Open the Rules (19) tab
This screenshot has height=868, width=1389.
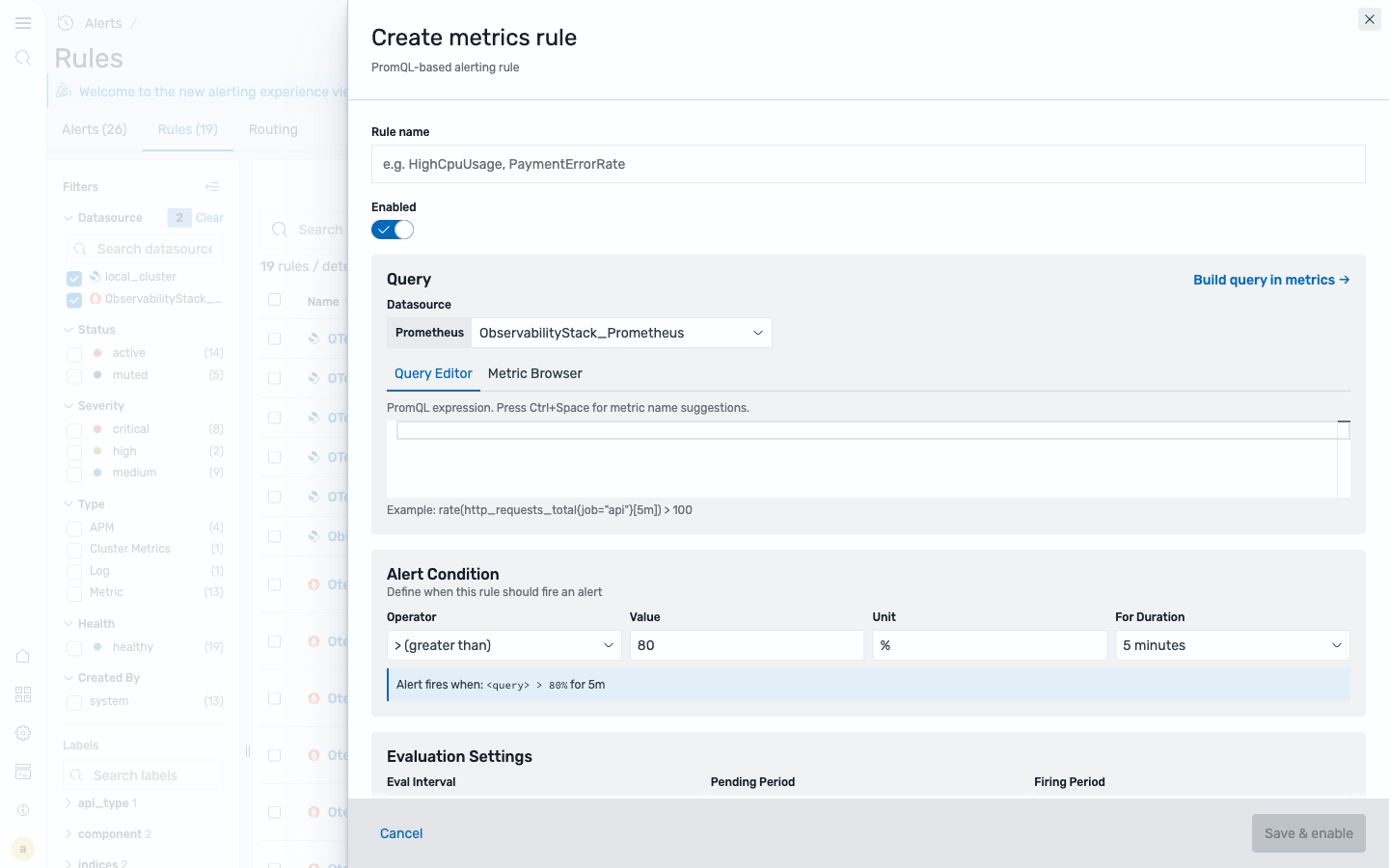pos(188,129)
